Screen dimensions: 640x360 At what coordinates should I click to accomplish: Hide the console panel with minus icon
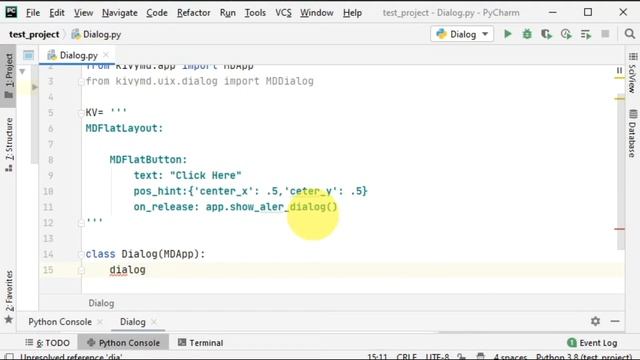[x=615, y=321]
